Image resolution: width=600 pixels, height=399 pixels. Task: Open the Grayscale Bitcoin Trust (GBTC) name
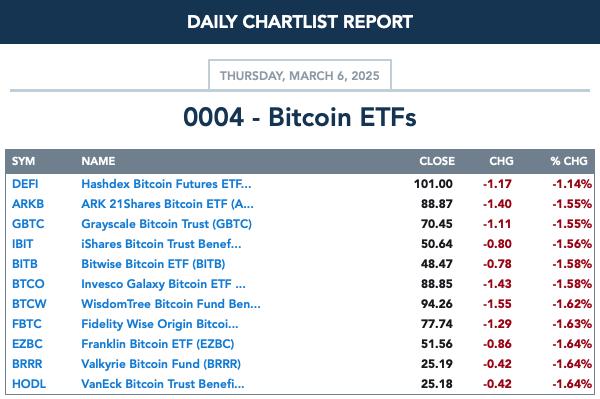click(166, 224)
